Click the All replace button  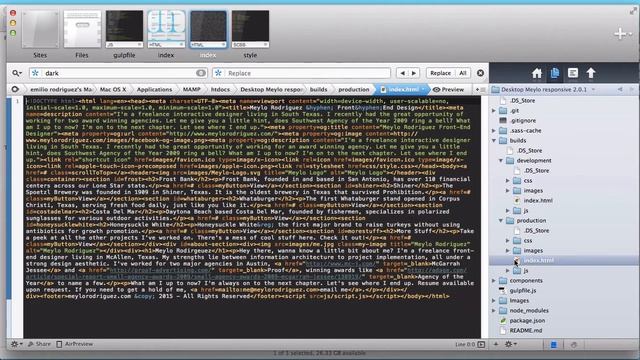point(462,73)
